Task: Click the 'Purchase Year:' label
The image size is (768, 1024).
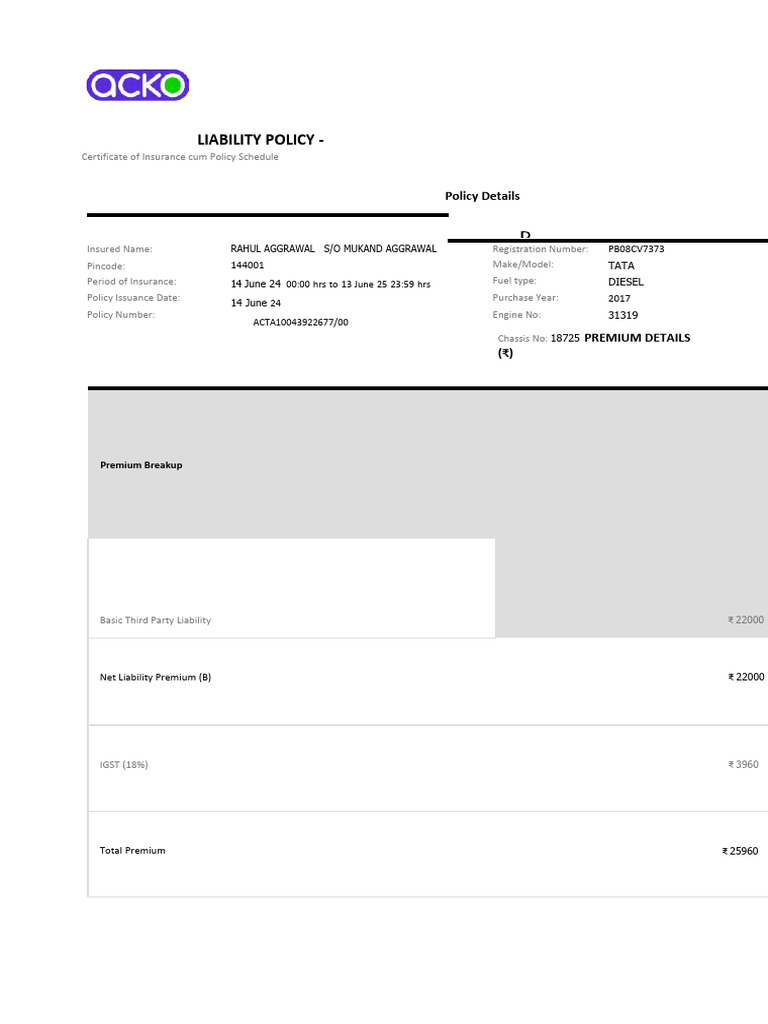Action: (x=526, y=298)
